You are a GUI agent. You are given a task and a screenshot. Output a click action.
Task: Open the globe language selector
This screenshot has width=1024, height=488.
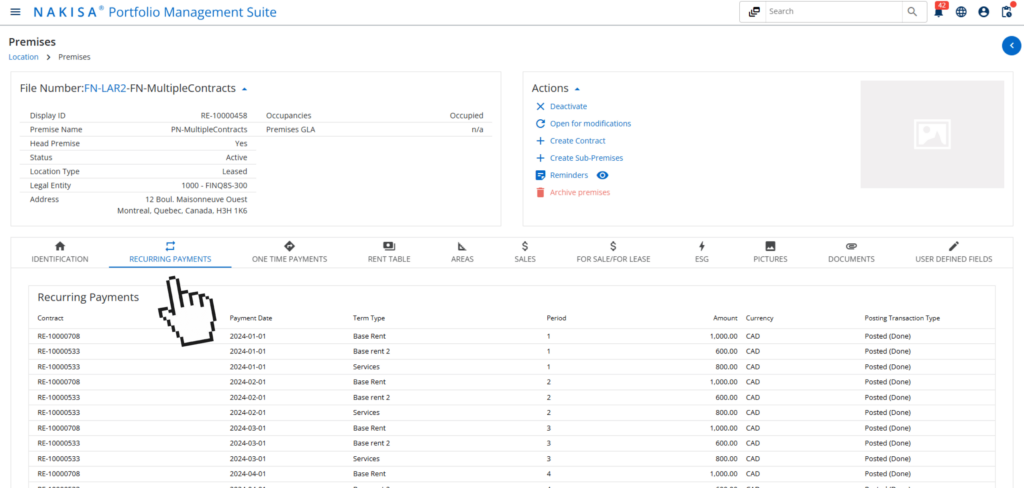click(x=961, y=12)
